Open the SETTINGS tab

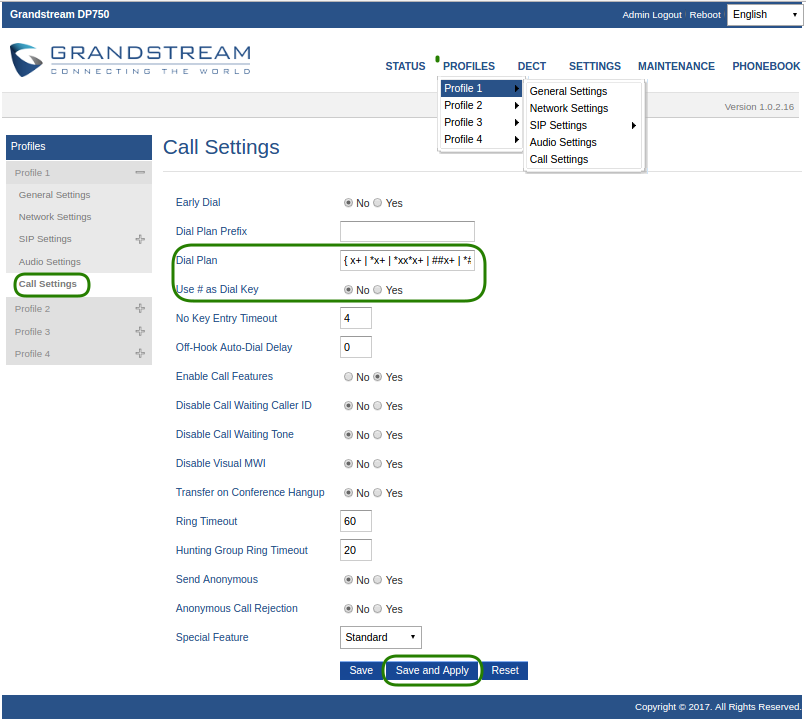click(x=595, y=66)
